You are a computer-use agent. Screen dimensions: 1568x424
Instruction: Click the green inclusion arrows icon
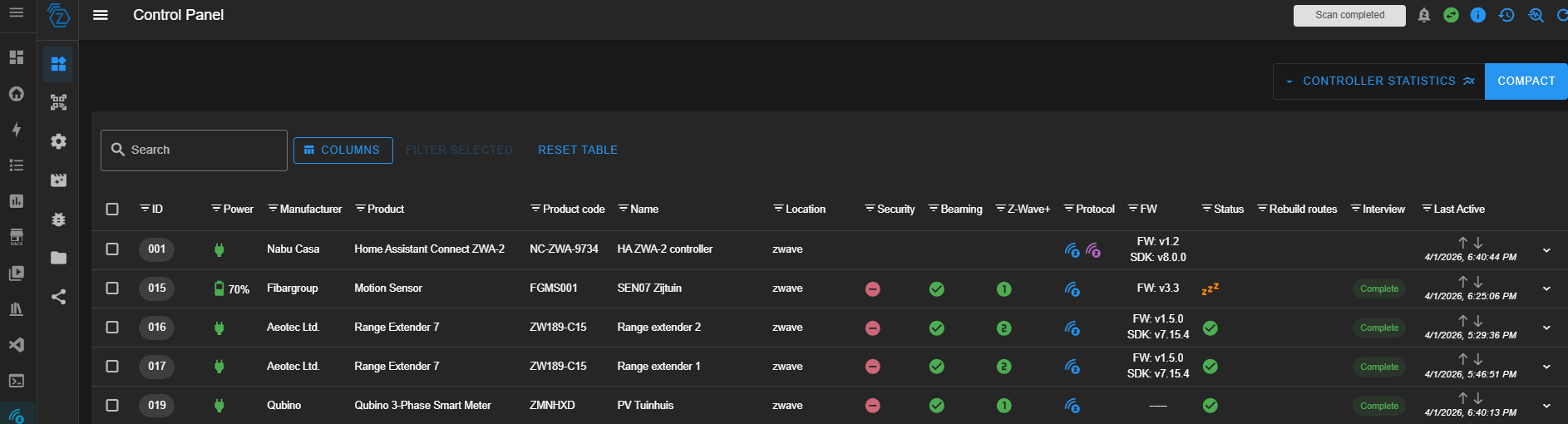coord(1451,15)
